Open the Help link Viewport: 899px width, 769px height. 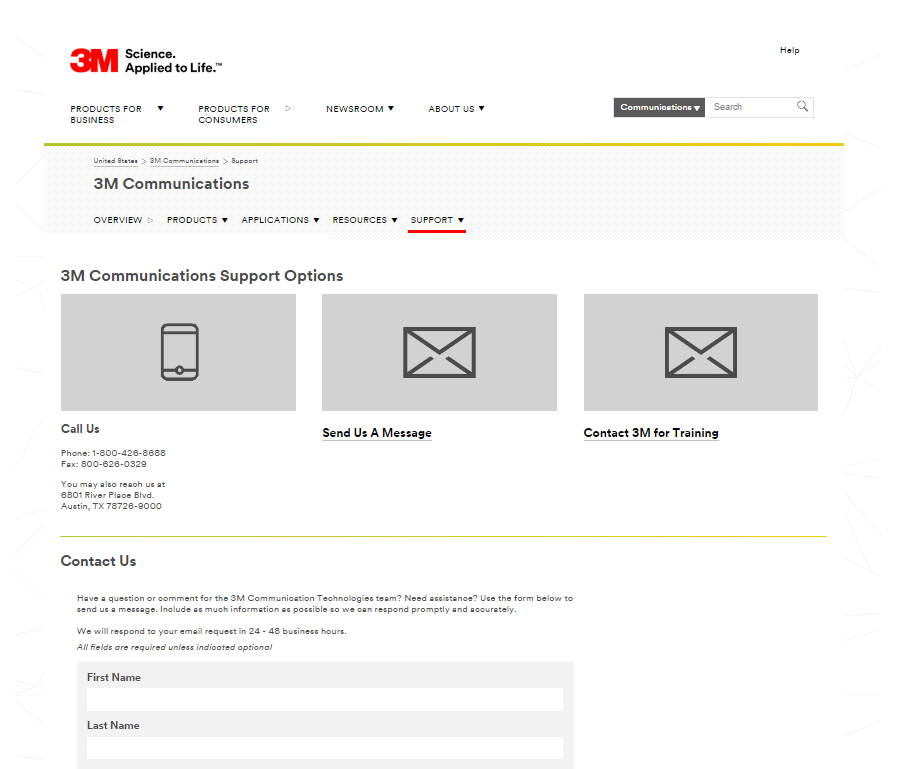pyautogui.click(x=789, y=50)
